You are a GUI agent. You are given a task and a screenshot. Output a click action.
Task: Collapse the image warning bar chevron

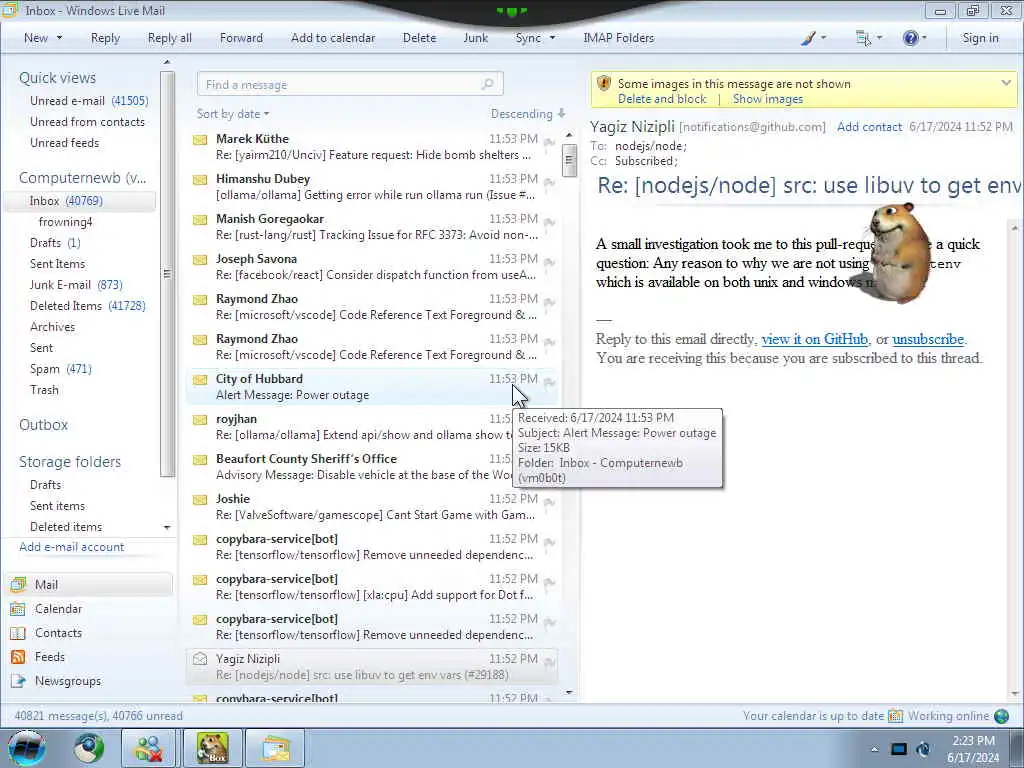[x=1006, y=83]
